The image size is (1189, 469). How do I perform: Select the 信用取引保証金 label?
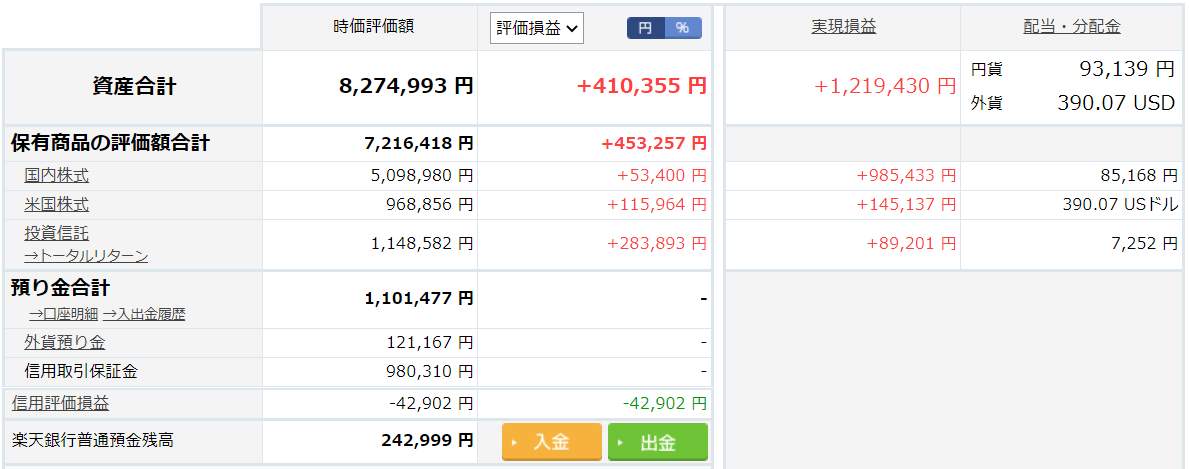[81, 372]
